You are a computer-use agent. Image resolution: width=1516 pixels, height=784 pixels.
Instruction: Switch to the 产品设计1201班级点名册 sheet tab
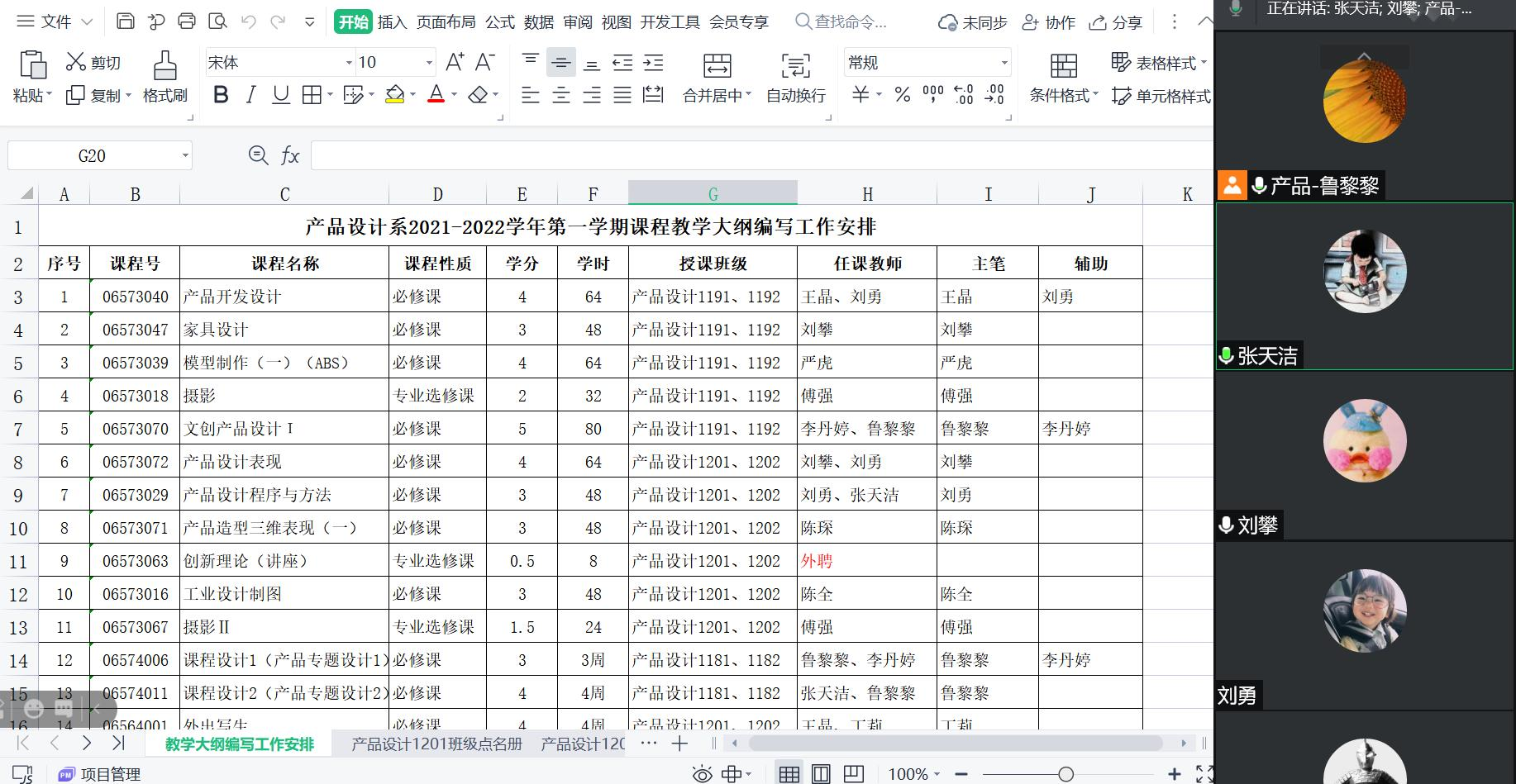pyautogui.click(x=436, y=744)
